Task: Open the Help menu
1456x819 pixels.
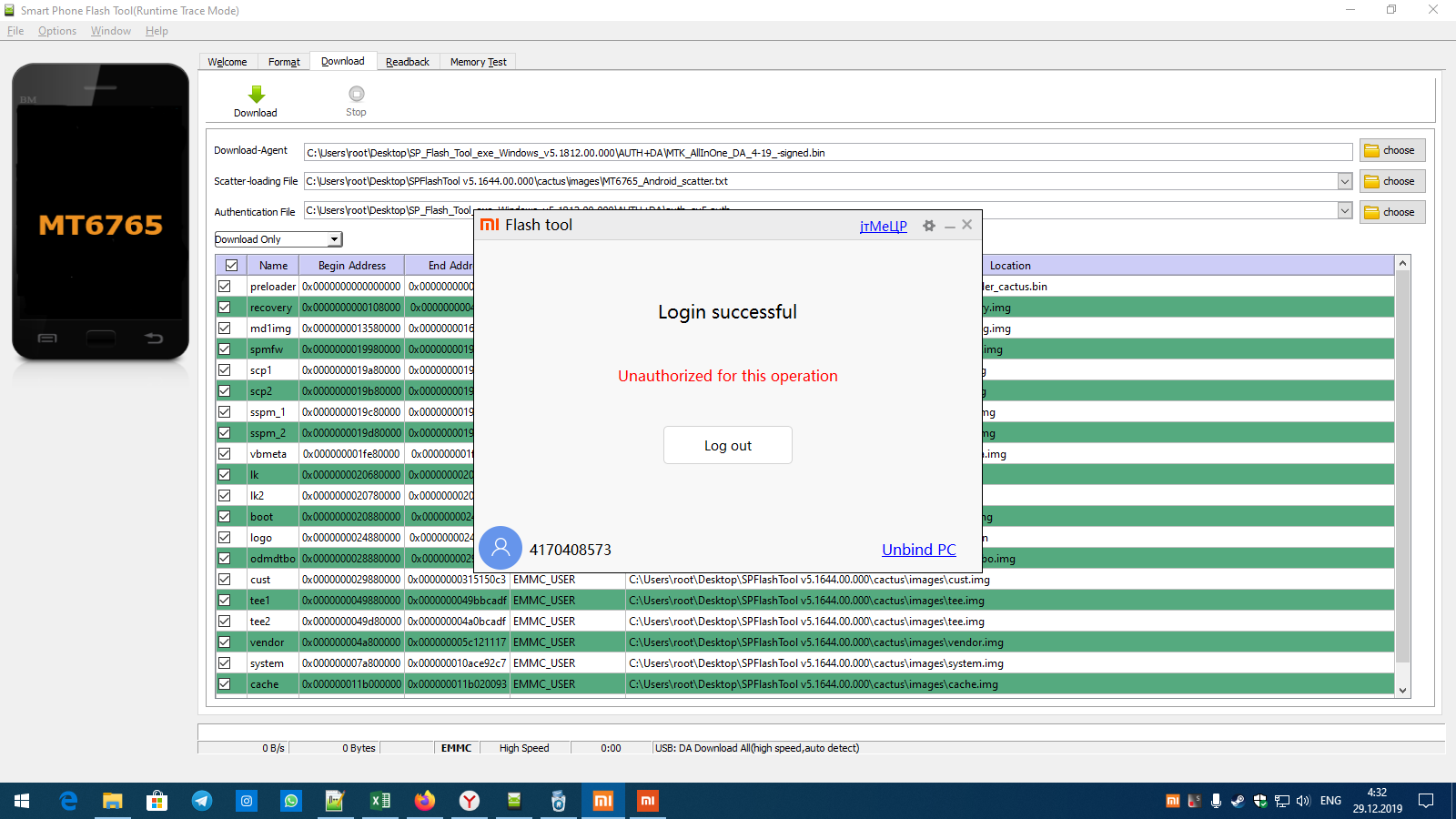Action: tap(157, 31)
